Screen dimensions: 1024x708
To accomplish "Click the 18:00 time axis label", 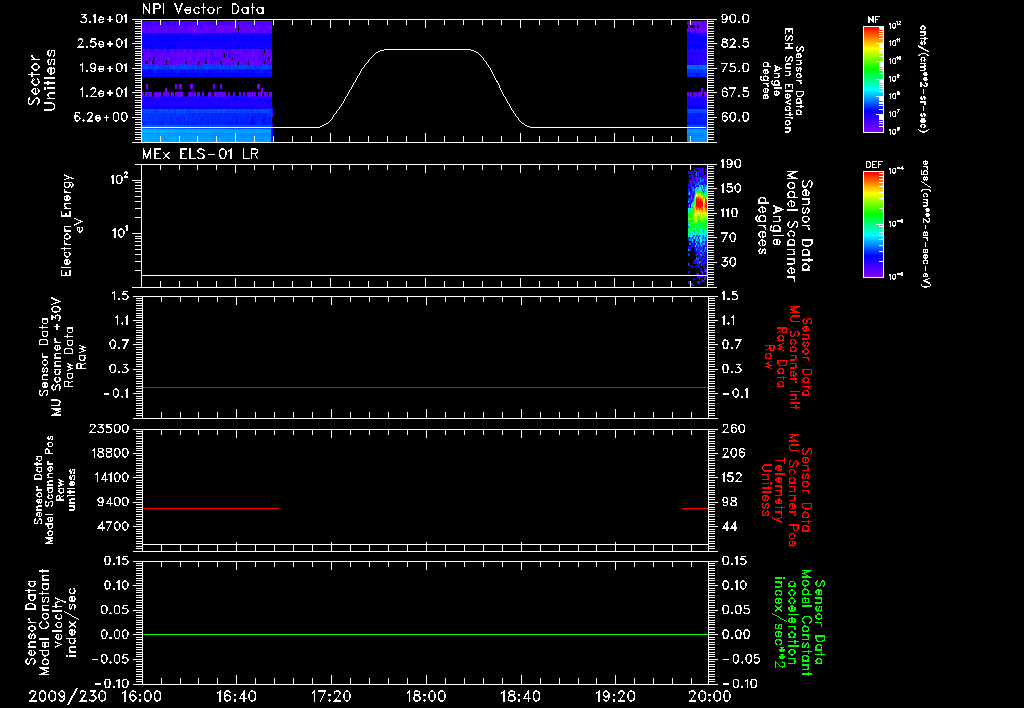I will click(x=426, y=696).
